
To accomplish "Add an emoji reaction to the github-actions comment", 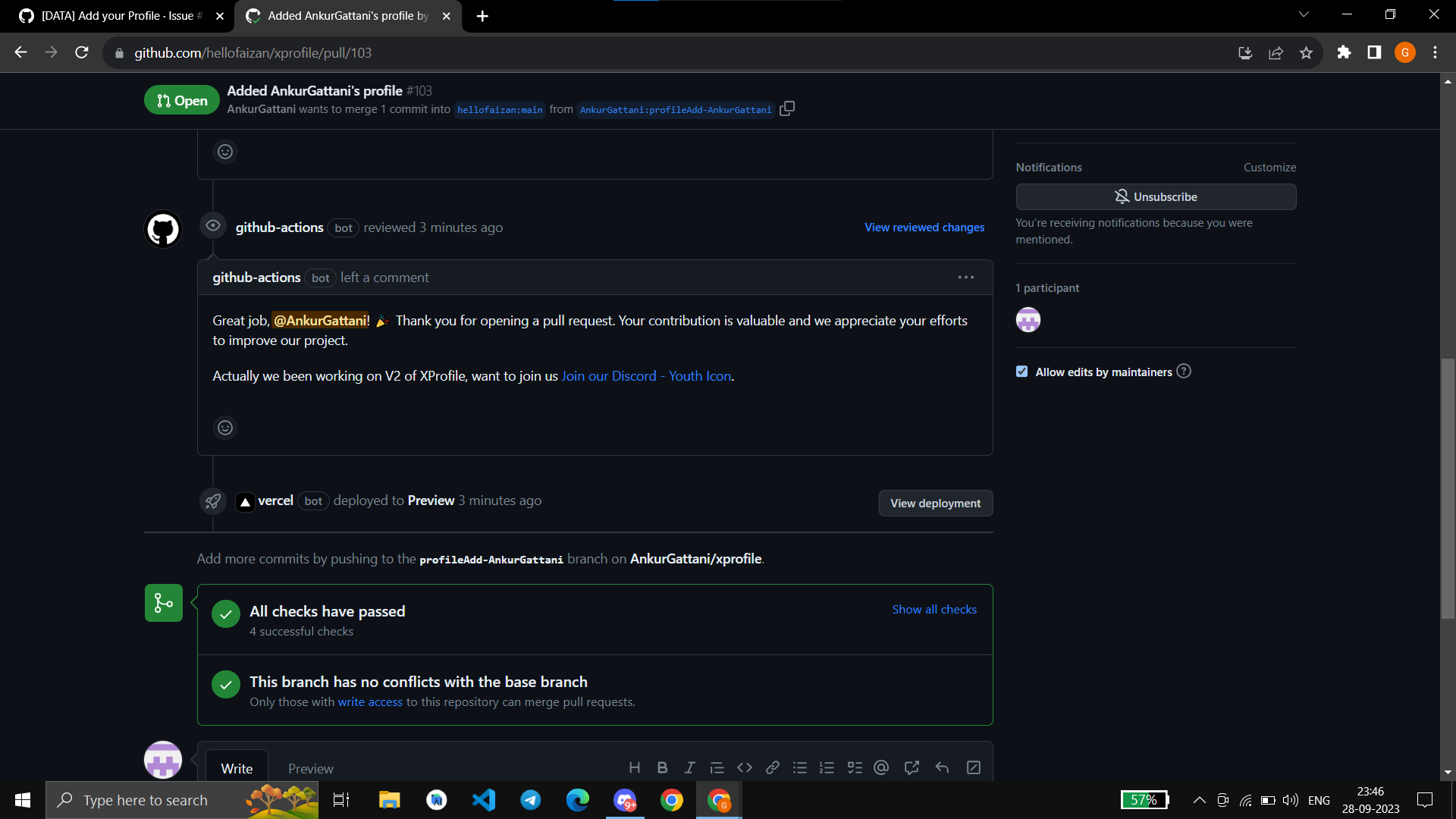I will (225, 428).
